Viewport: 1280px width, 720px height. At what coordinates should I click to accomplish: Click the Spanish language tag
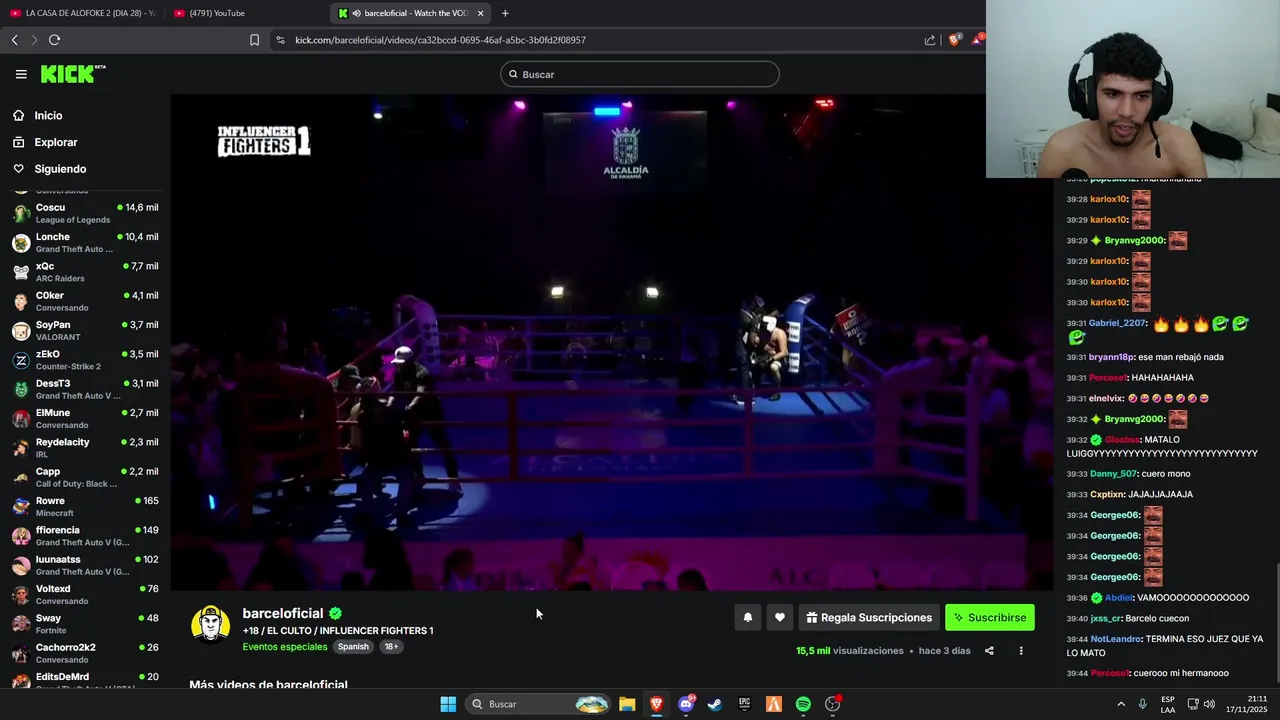(x=353, y=647)
